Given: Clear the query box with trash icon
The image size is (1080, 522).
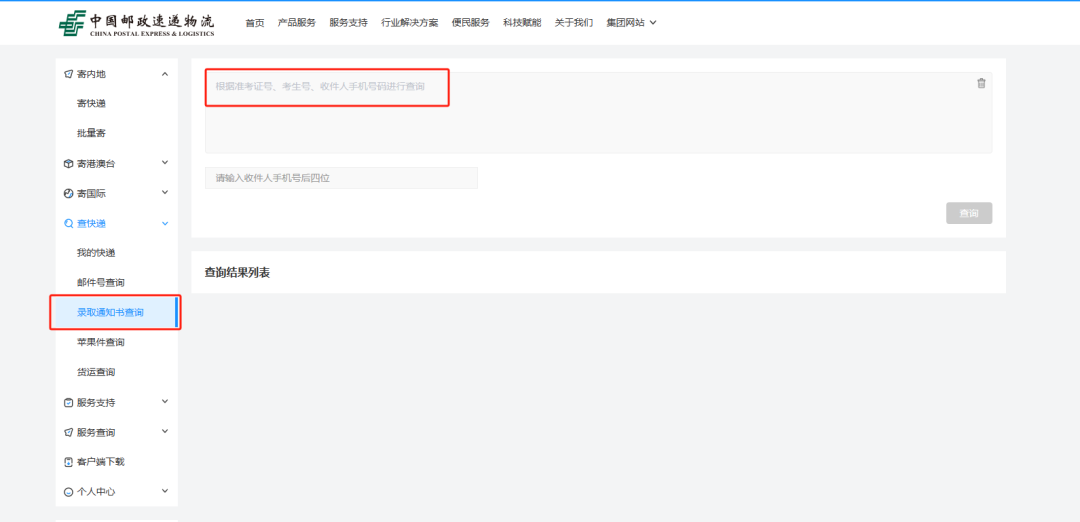Looking at the screenshot, I should (981, 83).
